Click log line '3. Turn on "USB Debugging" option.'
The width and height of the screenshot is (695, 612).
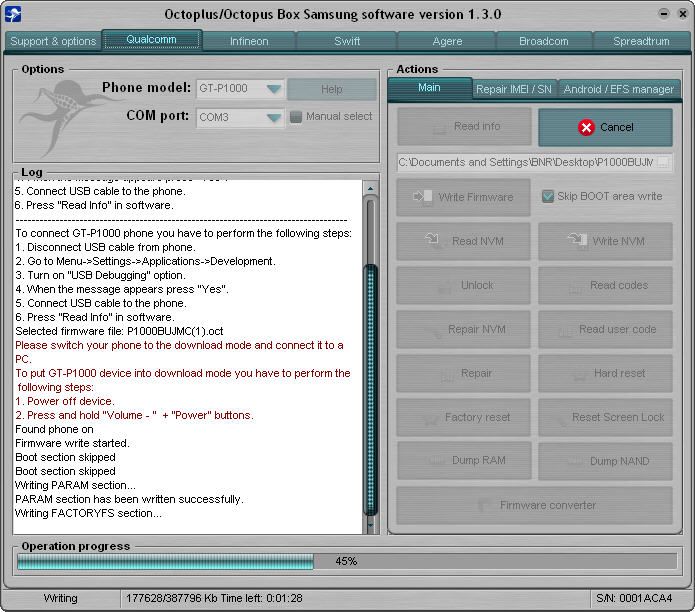coord(100,275)
